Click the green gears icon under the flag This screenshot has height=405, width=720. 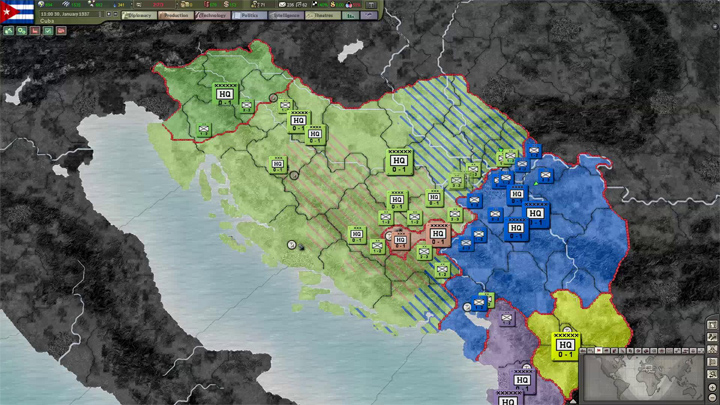click(x=22, y=31)
